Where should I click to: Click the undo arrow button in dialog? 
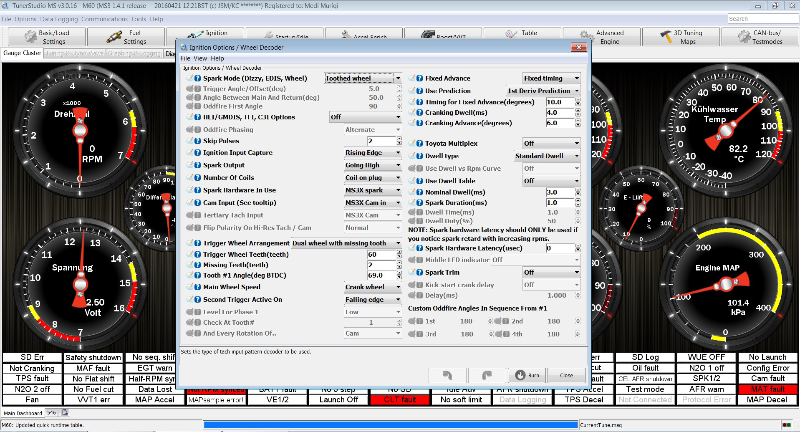tap(448, 375)
